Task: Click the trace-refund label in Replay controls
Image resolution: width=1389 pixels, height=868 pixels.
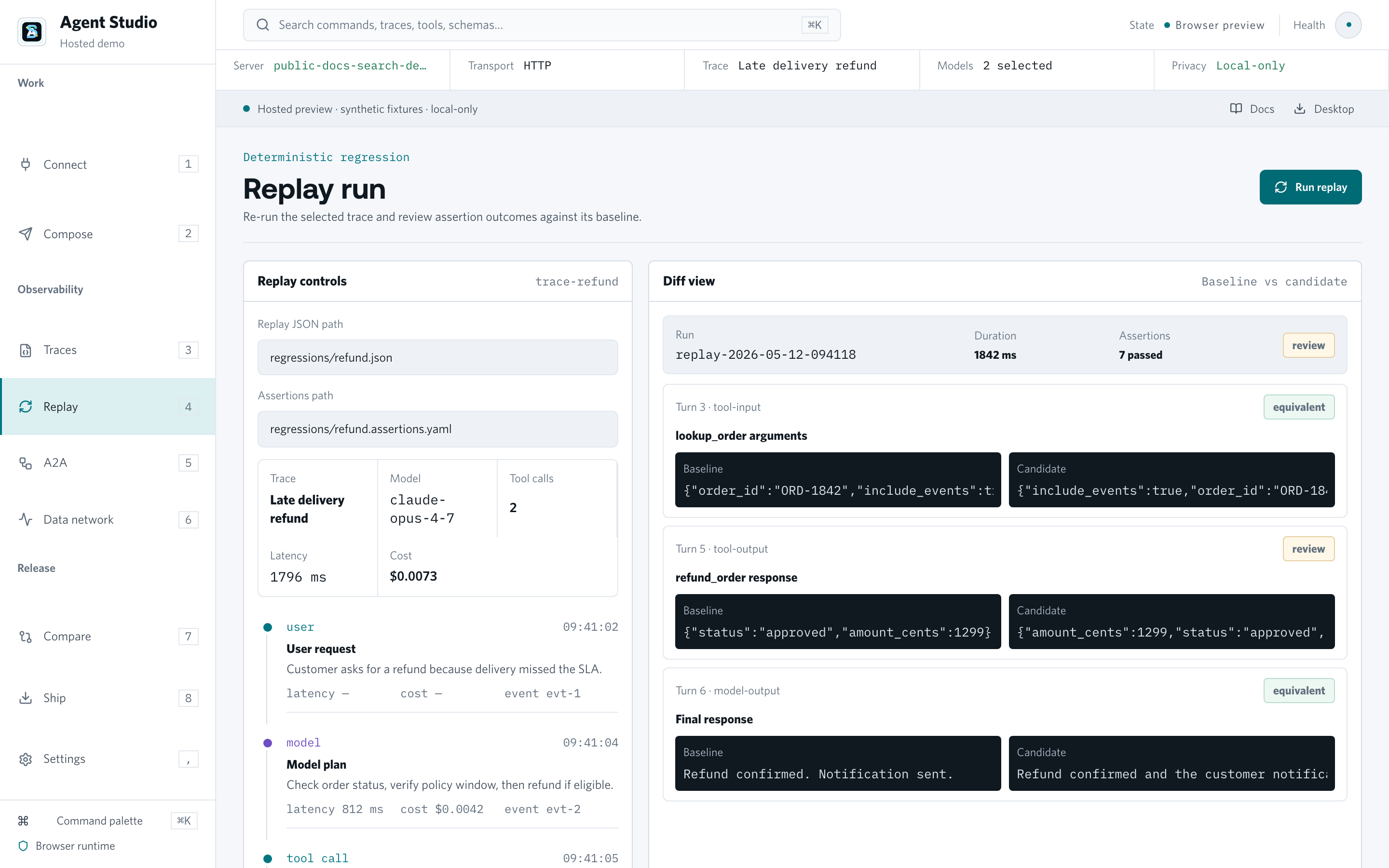Action: point(576,281)
